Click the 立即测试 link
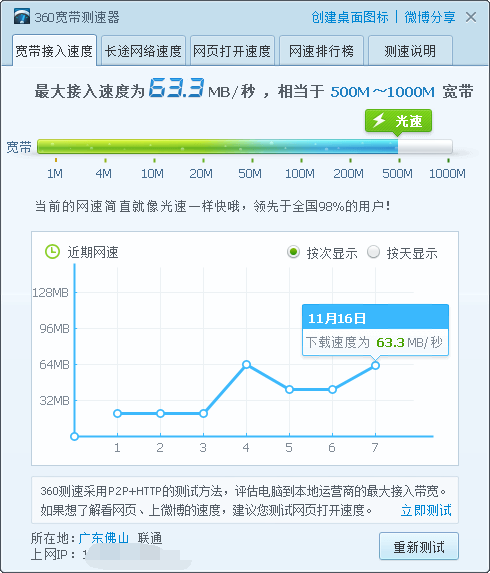Image resolution: width=490 pixels, height=573 pixels. tap(426, 510)
